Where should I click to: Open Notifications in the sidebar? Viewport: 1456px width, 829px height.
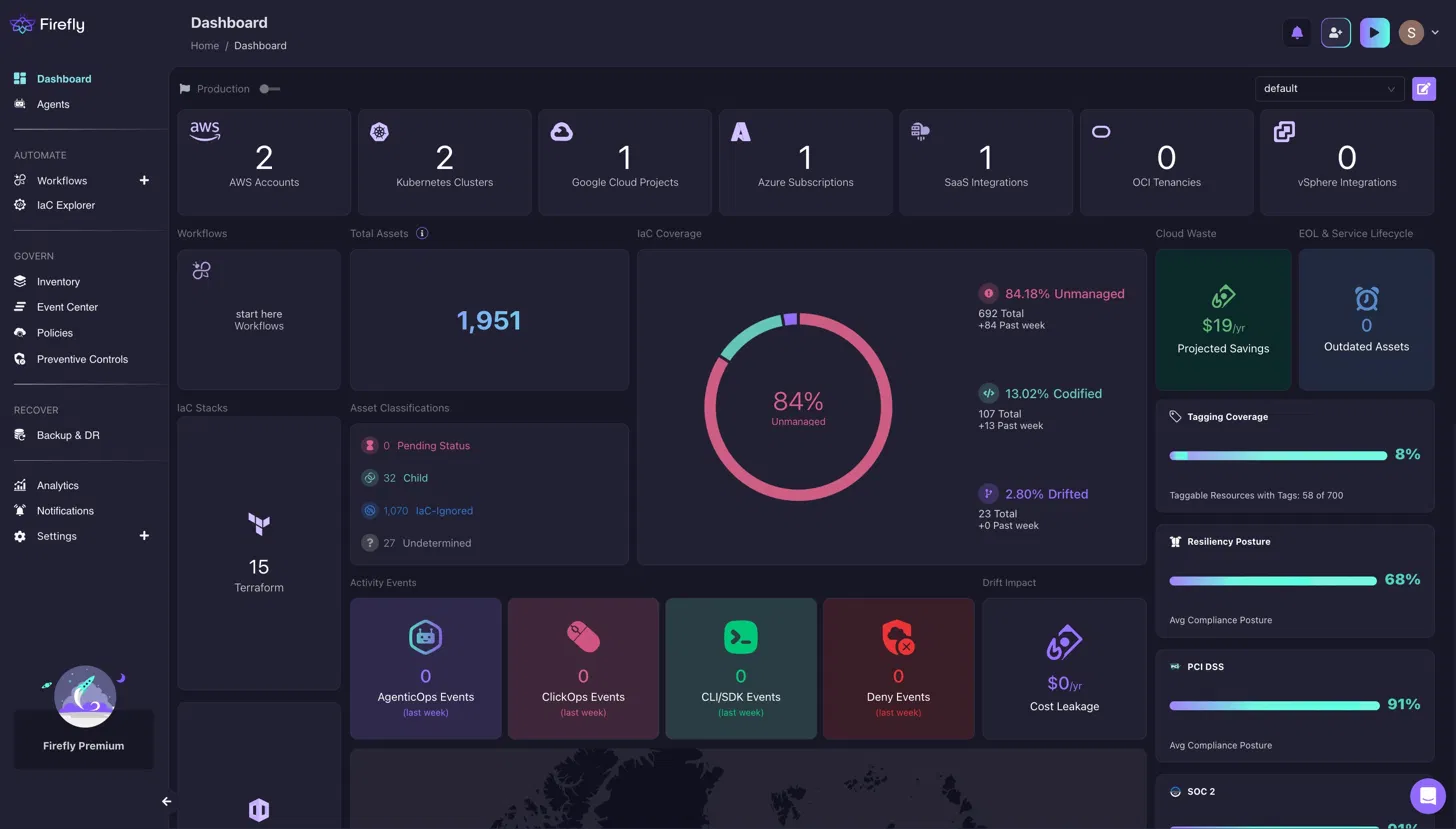(x=65, y=512)
